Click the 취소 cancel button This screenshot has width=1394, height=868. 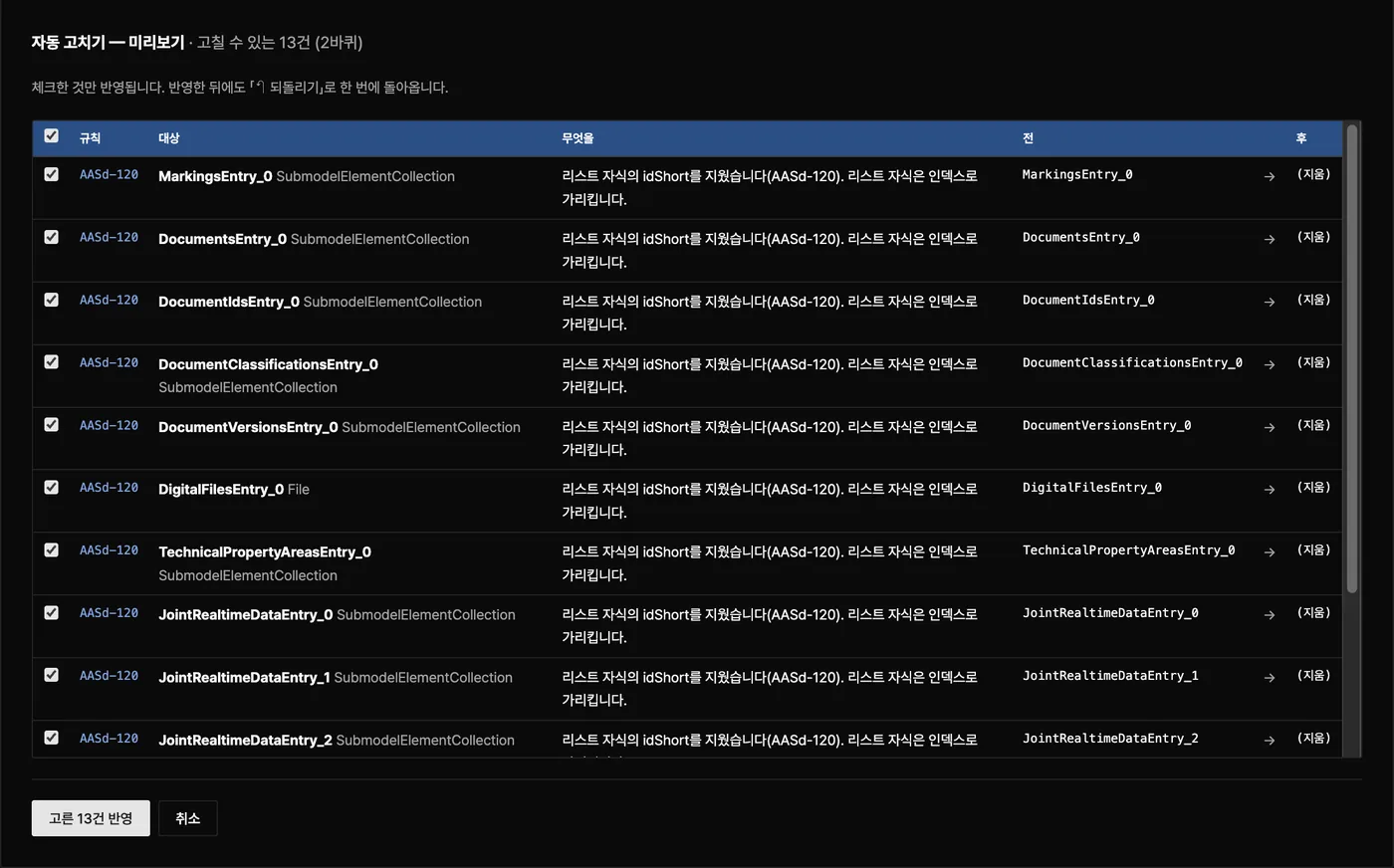point(188,818)
